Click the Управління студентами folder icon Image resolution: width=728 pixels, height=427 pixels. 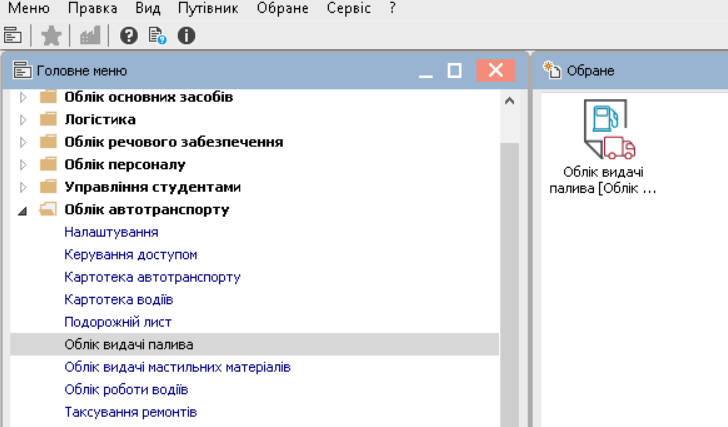pyautogui.click(x=48, y=187)
